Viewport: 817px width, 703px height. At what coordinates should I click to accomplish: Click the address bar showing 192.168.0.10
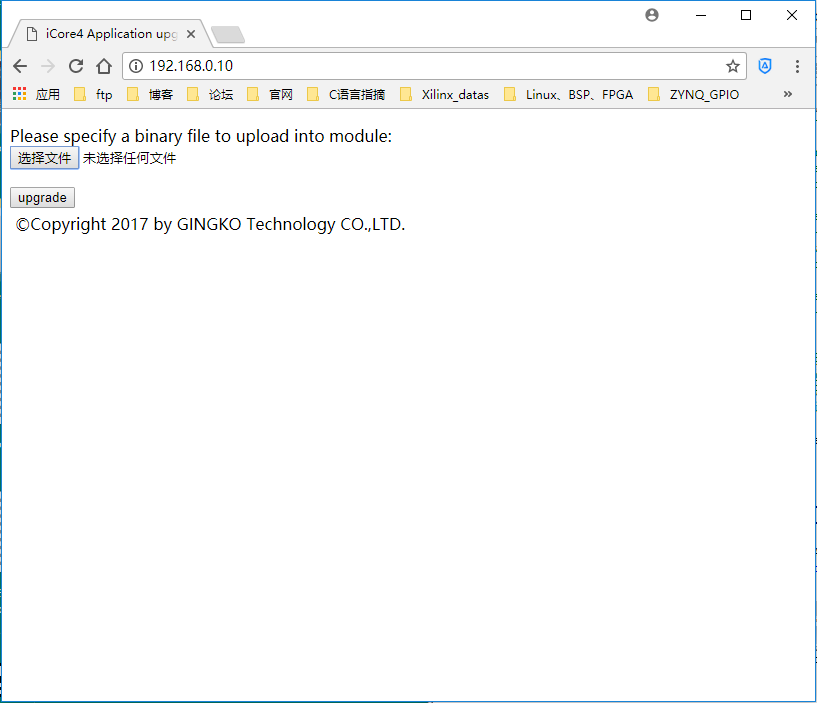[430, 66]
